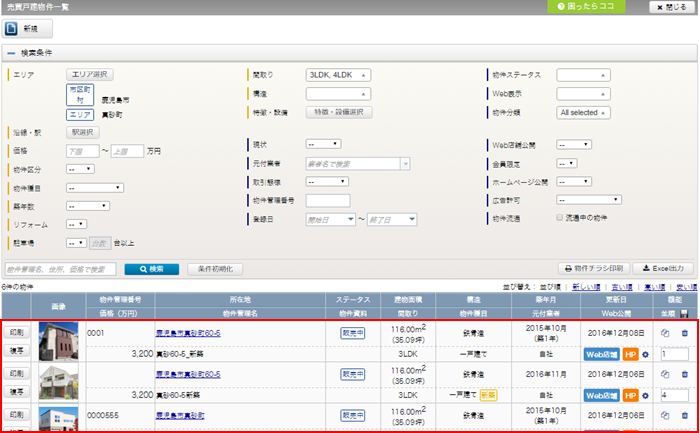Screen dimensions: 700x433
Task: Toggle the エリア mode button below 市区町村
Action: (x=80, y=116)
